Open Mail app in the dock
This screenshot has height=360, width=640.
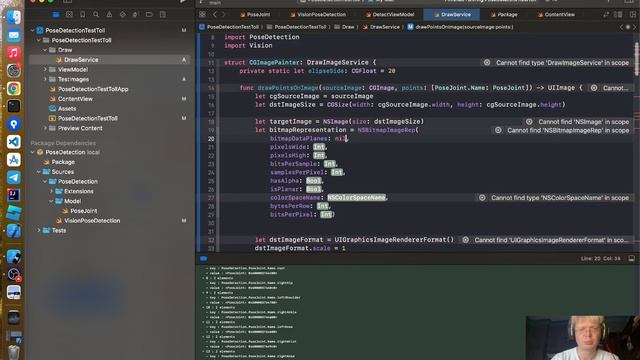(x=13, y=35)
